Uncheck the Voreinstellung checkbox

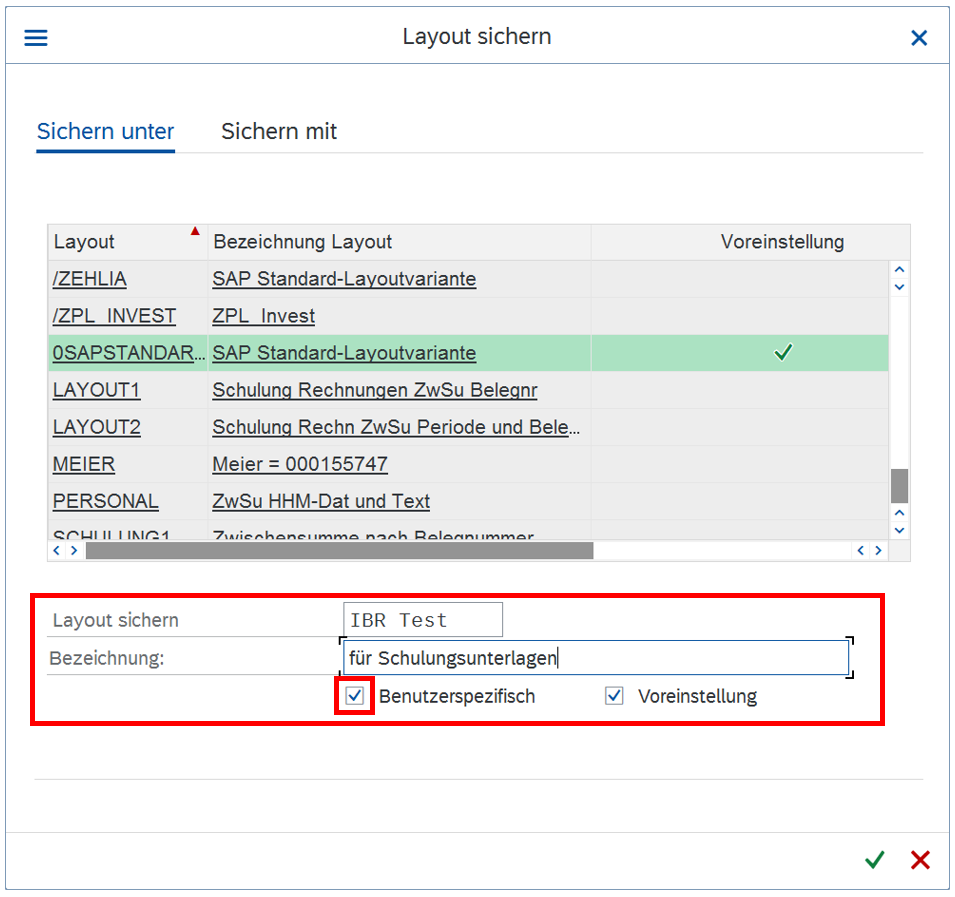point(614,696)
